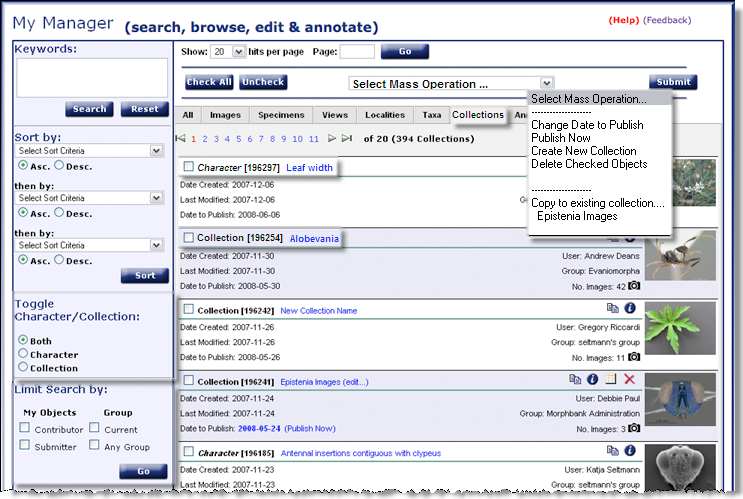
Task: Click info icon for Epistenia Images collection
Action: click(593, 380)
